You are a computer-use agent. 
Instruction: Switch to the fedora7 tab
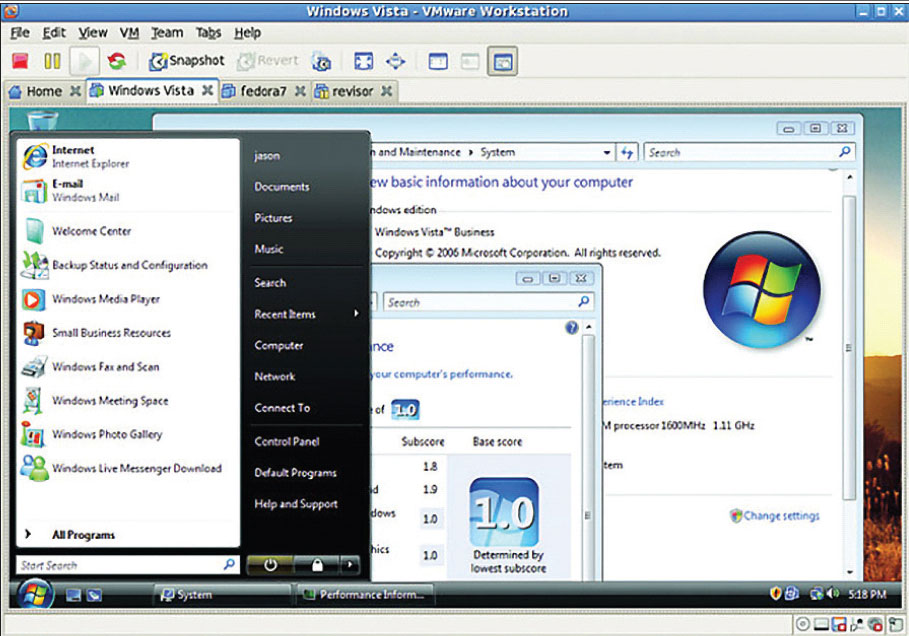tap(263, 91)
